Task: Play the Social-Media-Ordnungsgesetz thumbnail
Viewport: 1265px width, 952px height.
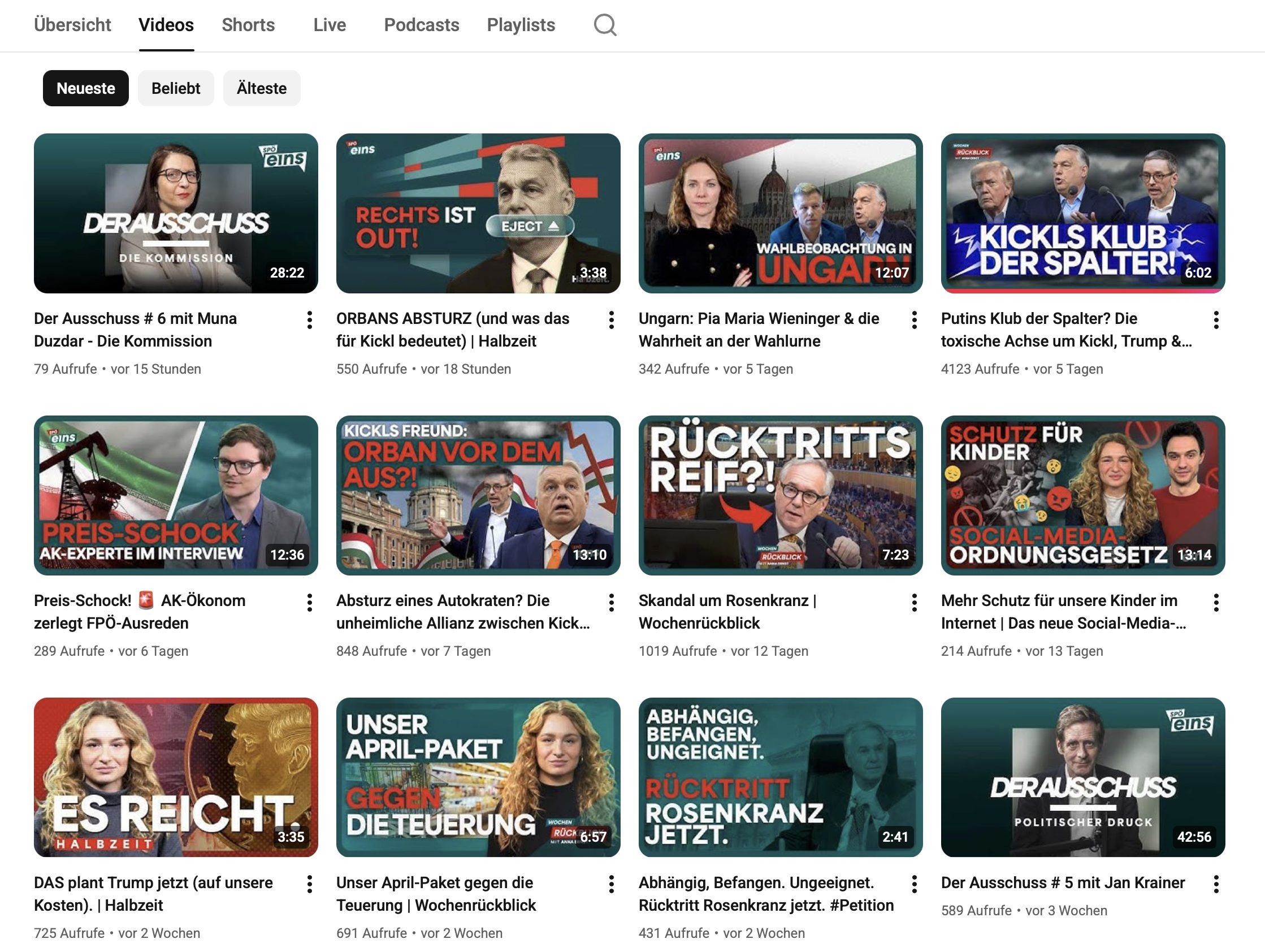Action: click(x=1082, y=495)
